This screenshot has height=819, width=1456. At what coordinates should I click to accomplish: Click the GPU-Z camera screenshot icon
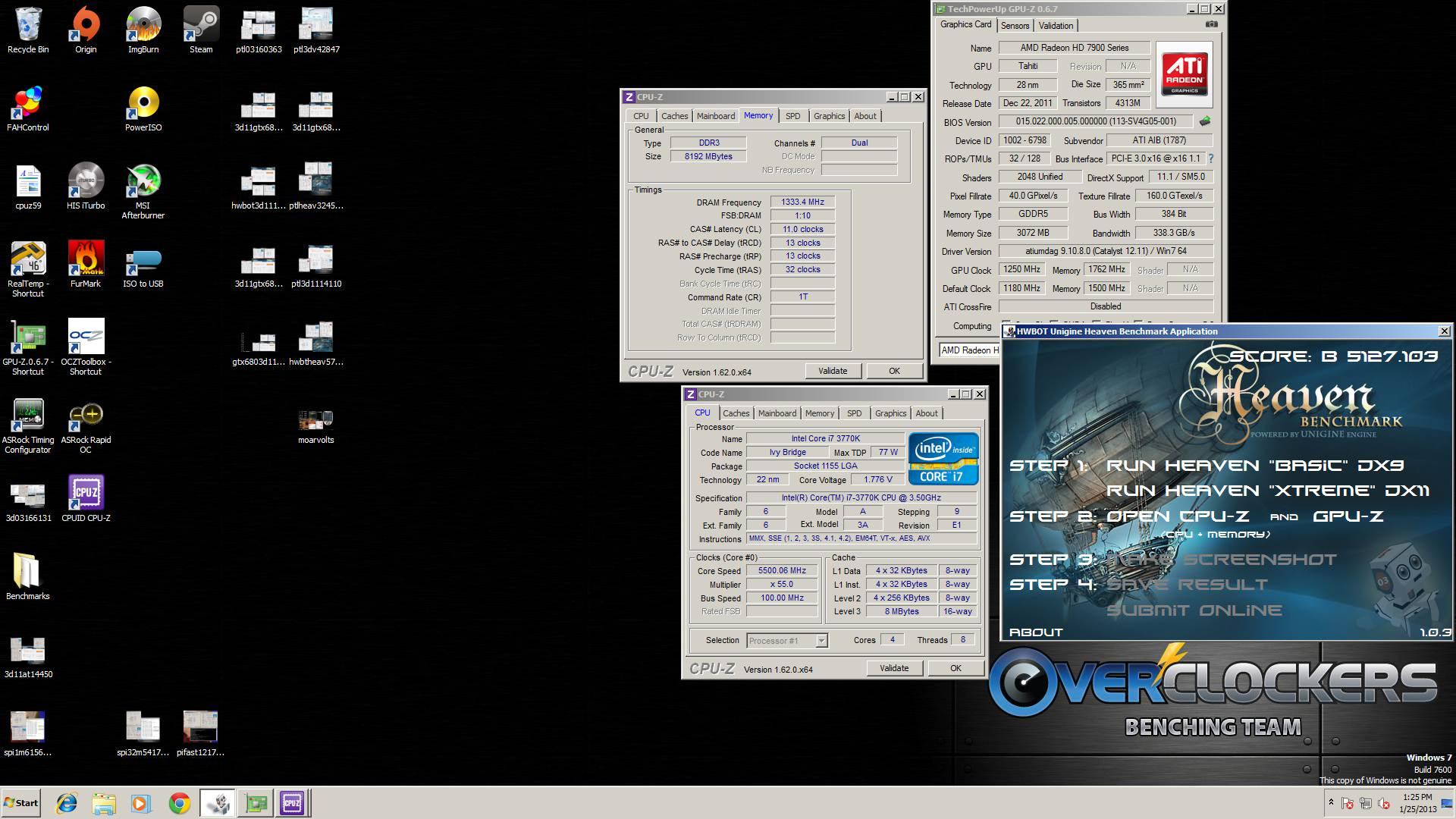[1212, 24]
